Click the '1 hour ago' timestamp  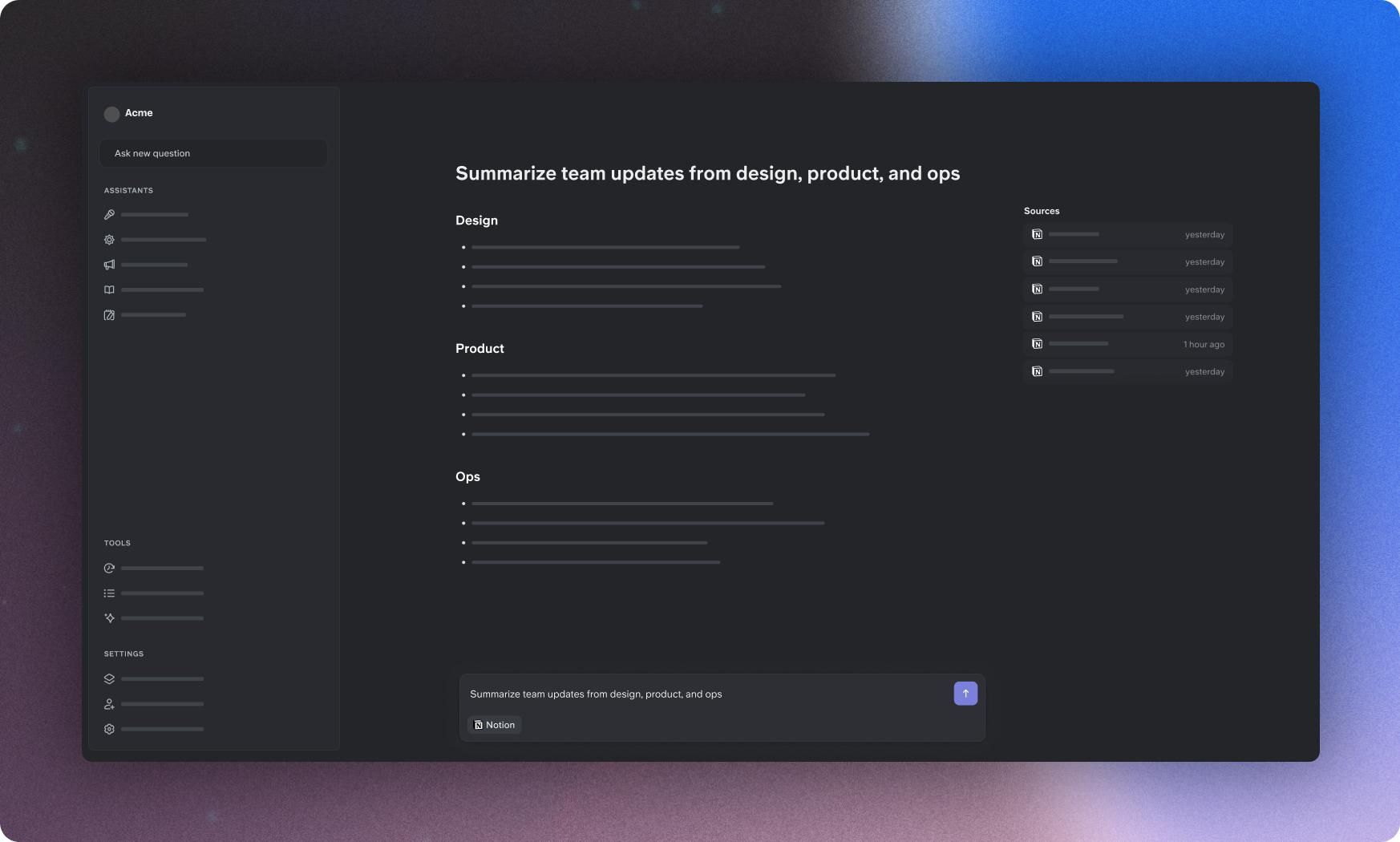click(1204, 345)
